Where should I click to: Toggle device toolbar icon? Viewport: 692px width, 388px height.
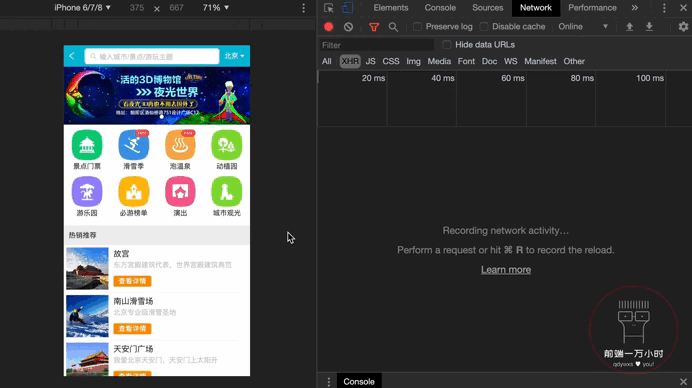[x=348, y=8]
